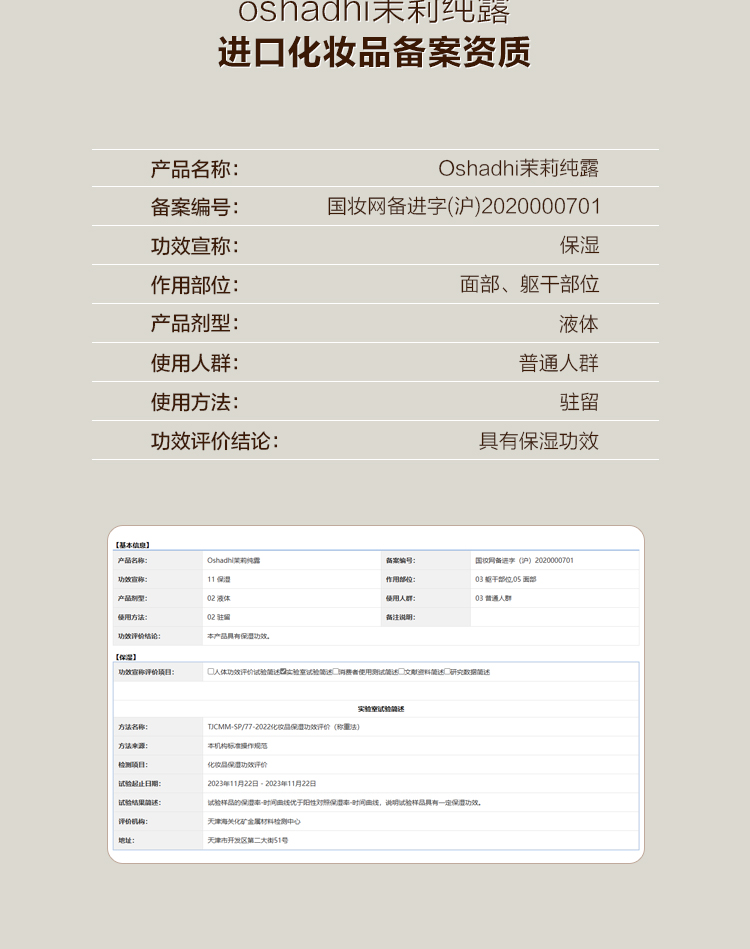Click the large 使用方法 label
750x949 pixels.
(x=194, y=402)
